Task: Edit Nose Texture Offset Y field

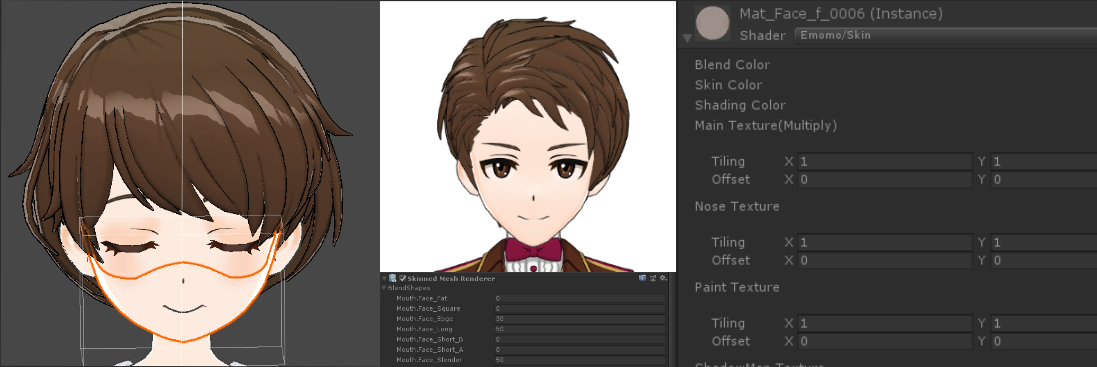Action: 1043,260
